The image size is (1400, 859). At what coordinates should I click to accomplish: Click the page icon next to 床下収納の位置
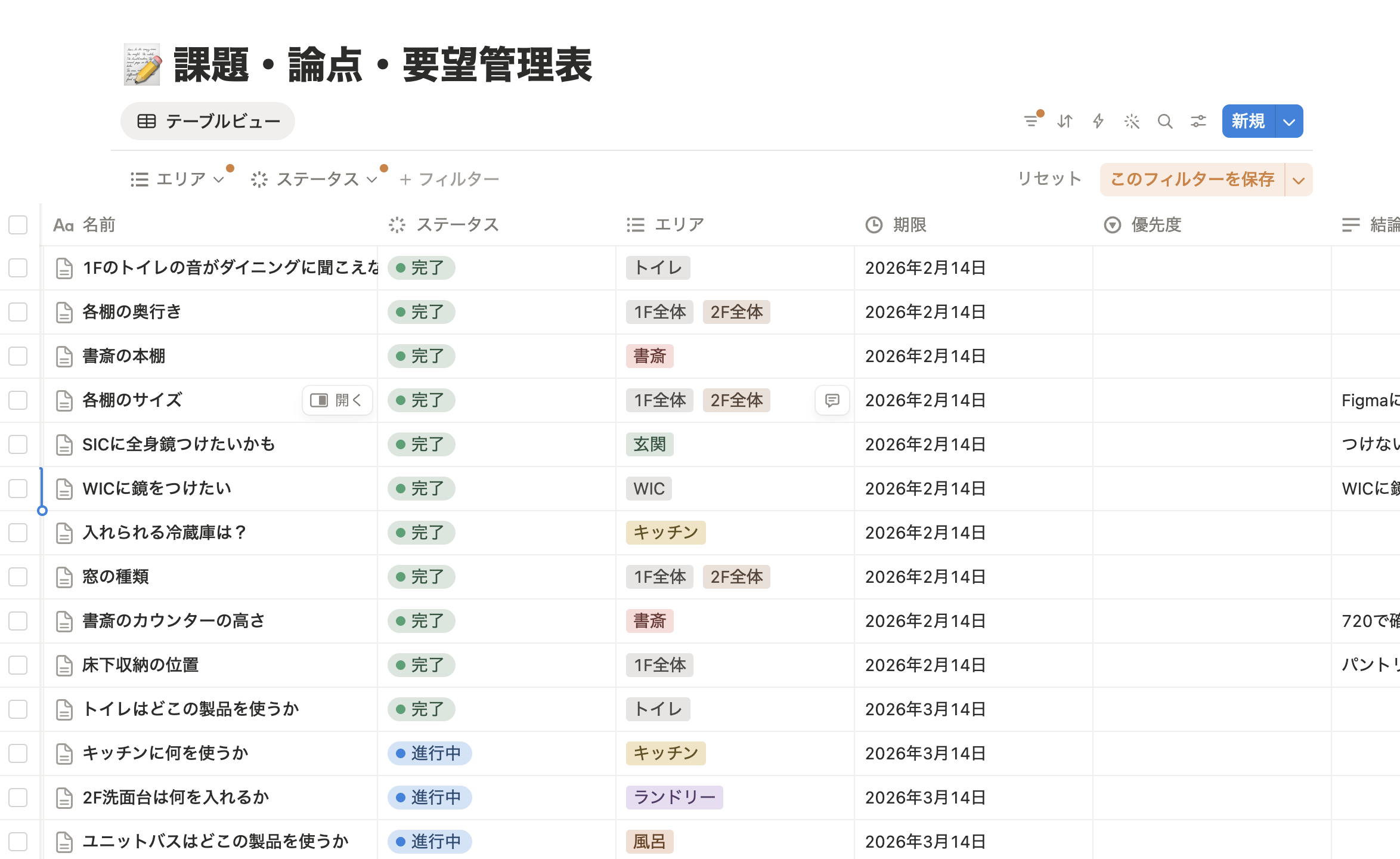(64, 665)
